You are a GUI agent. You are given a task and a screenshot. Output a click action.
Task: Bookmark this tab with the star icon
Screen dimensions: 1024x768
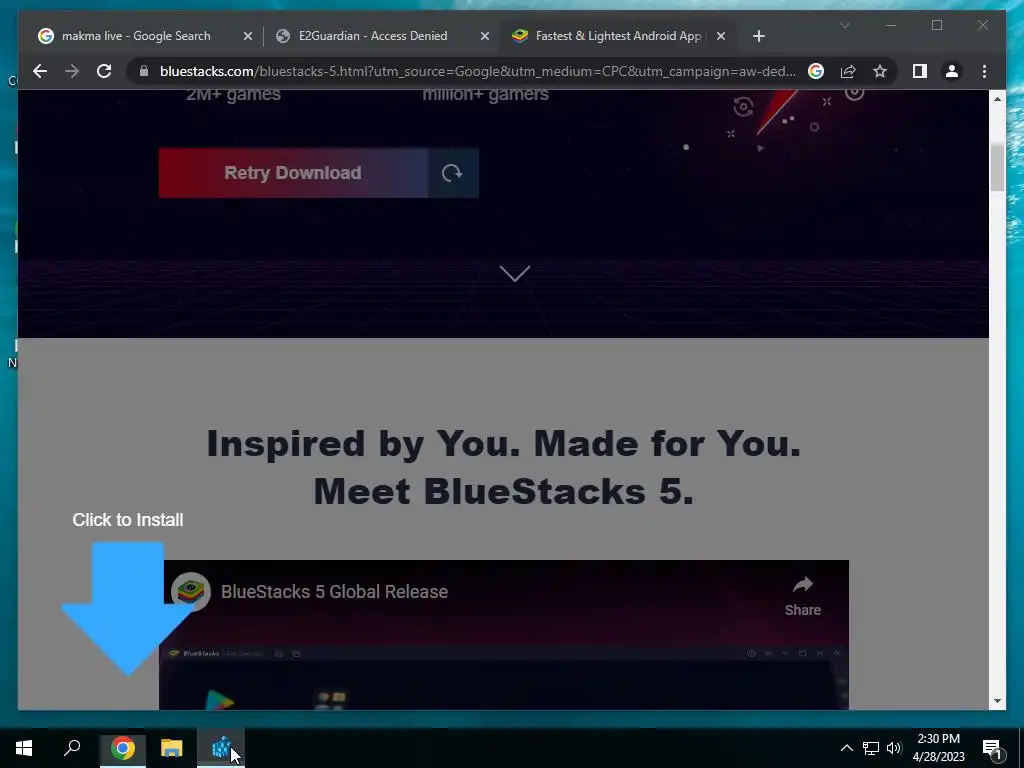click(880, 71)
